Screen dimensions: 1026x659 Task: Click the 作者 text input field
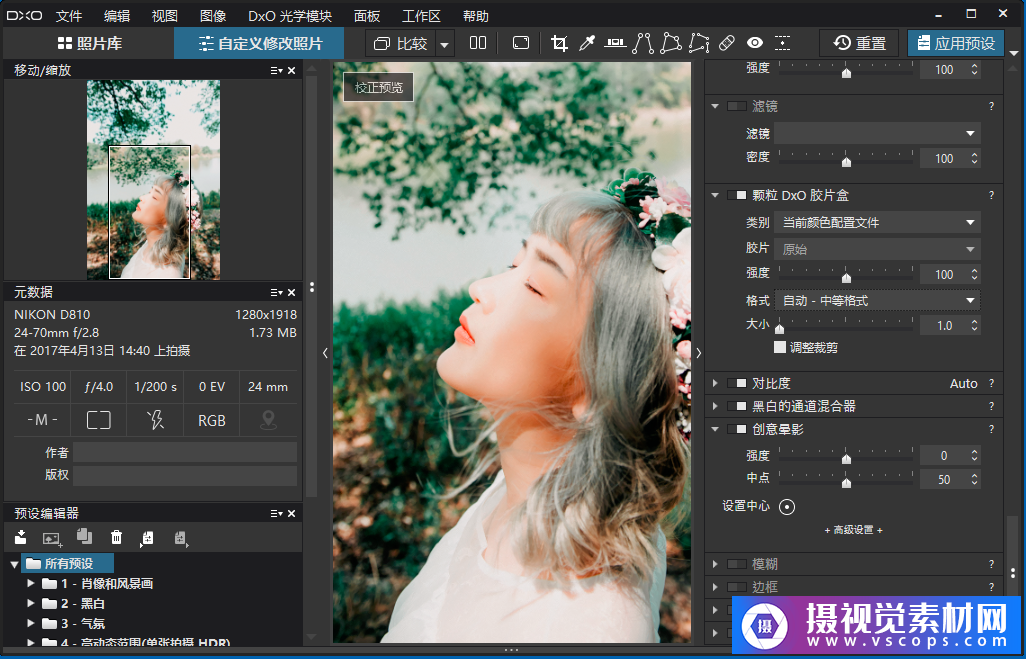[184, 453]
